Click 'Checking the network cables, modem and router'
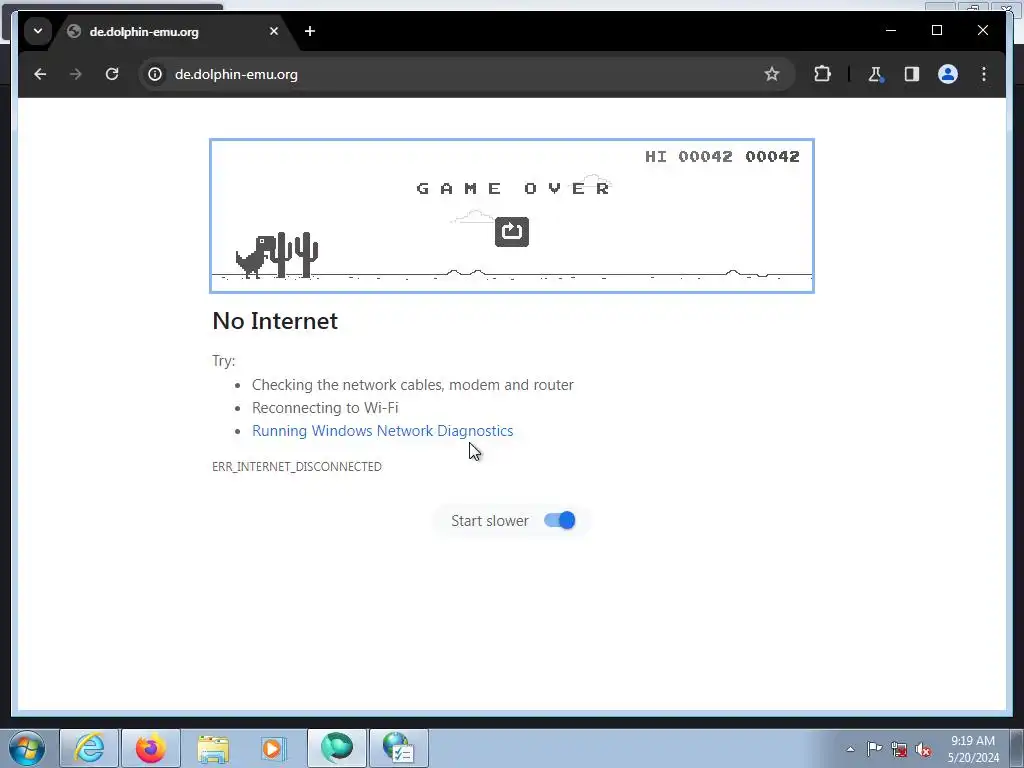 pyautogui.click(x=413, y=385)
